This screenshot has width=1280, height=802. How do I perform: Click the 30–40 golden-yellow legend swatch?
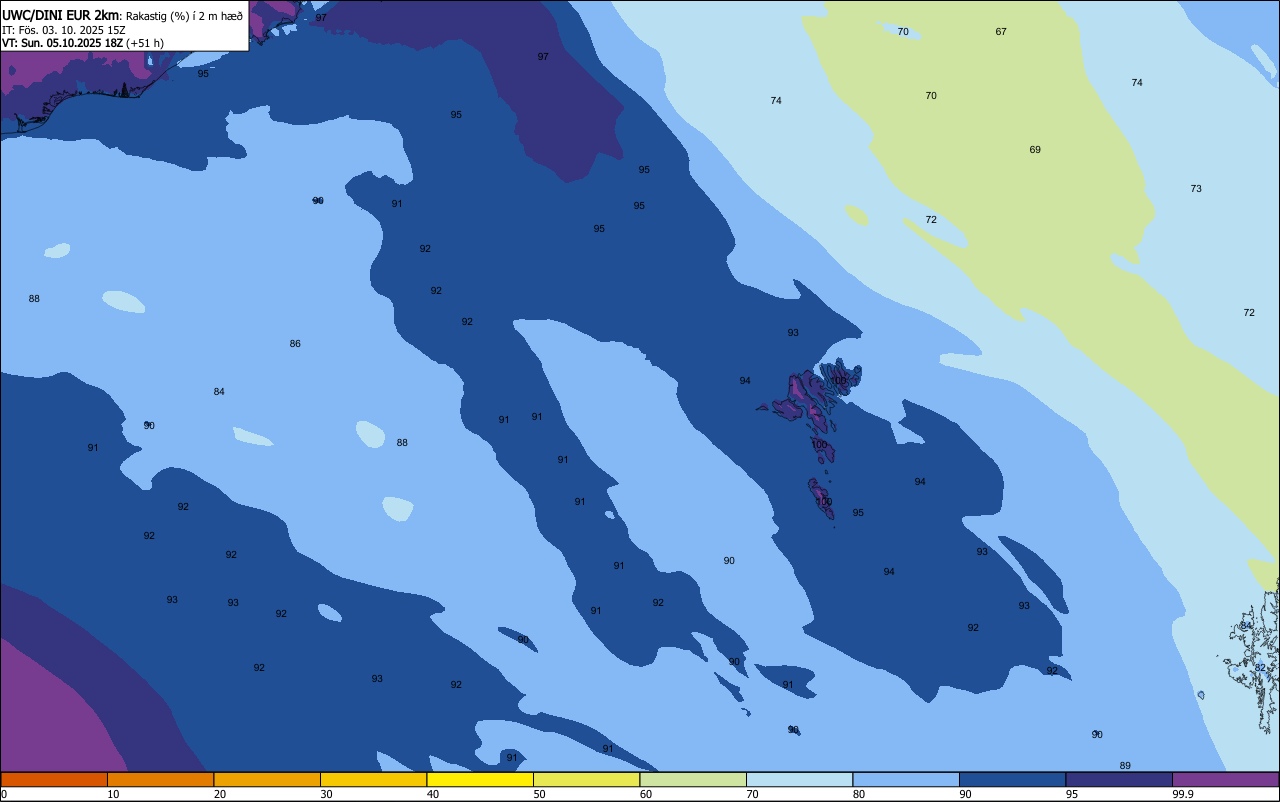click(x=373, y=779)
